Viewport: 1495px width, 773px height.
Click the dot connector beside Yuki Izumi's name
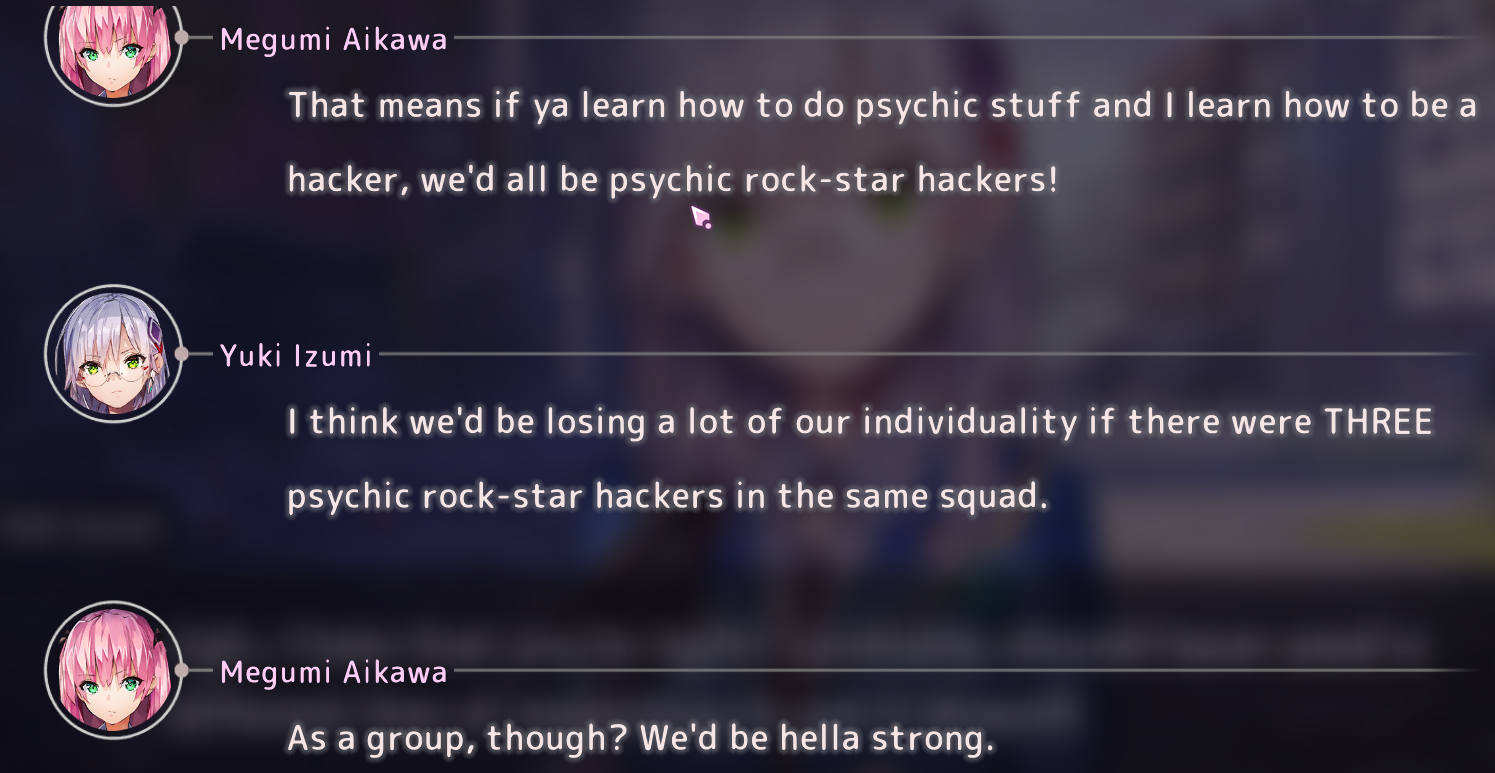point(182,354)
